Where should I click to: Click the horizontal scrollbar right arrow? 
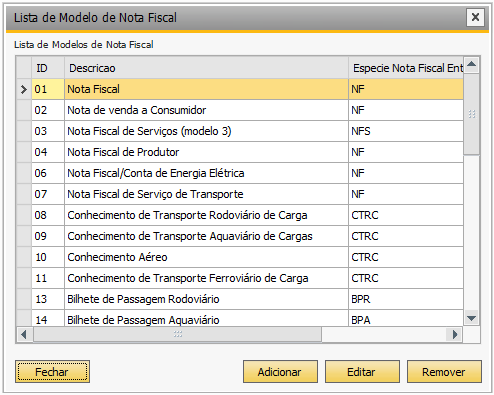coord(455,334)
